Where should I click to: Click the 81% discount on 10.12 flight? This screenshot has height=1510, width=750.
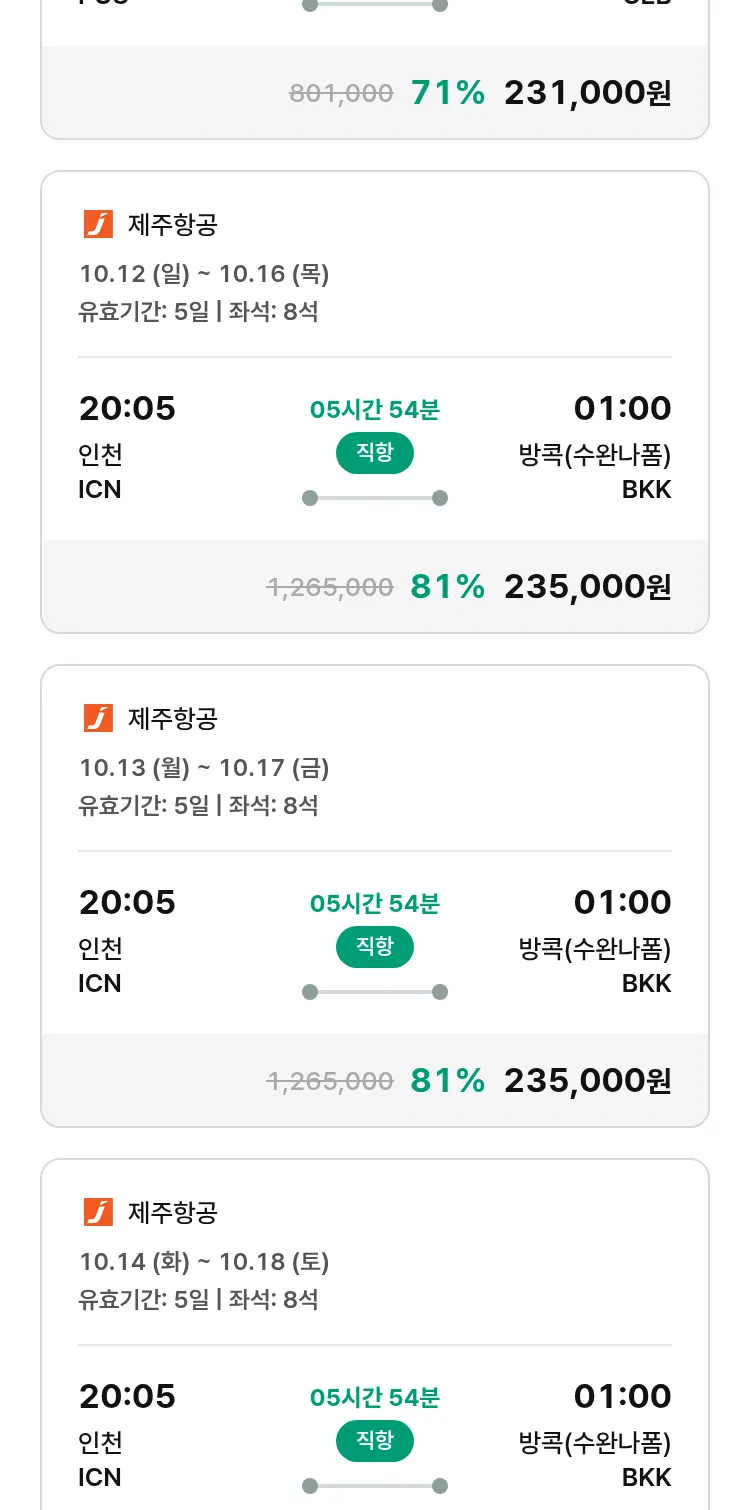click(x=447, y=587)
